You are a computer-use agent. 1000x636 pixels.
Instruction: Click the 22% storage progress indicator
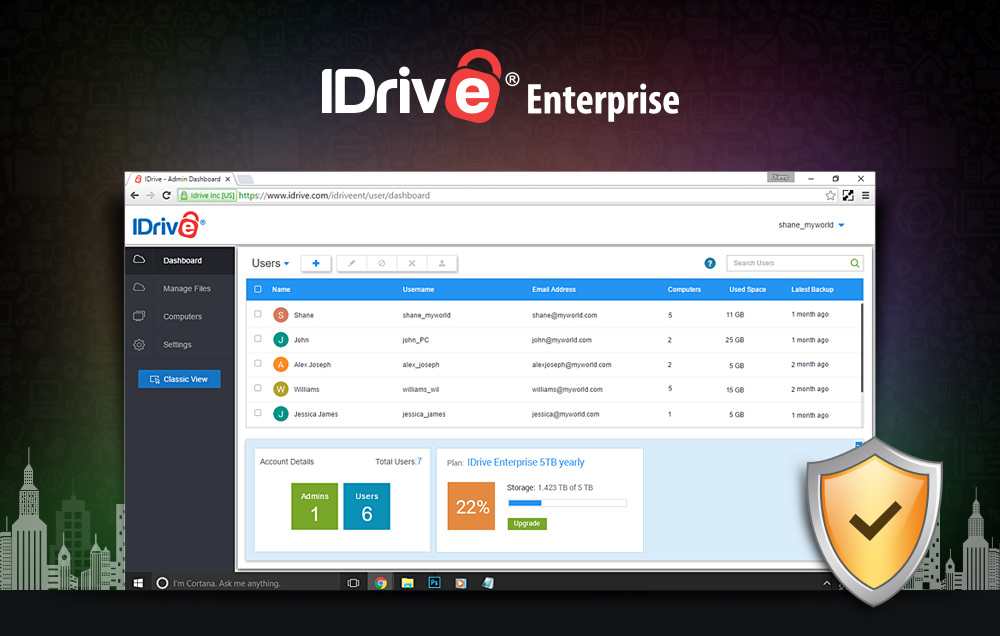(471, 507)
